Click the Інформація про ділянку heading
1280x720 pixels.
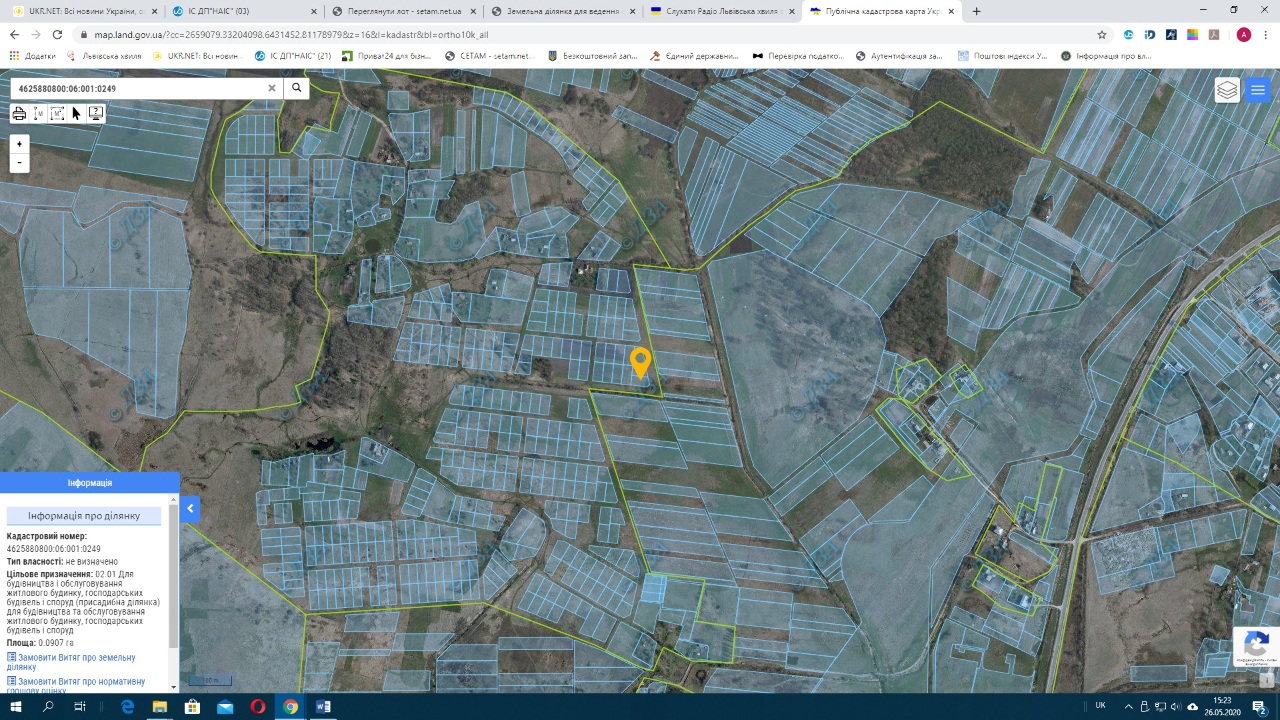click(x=84, y=516)
